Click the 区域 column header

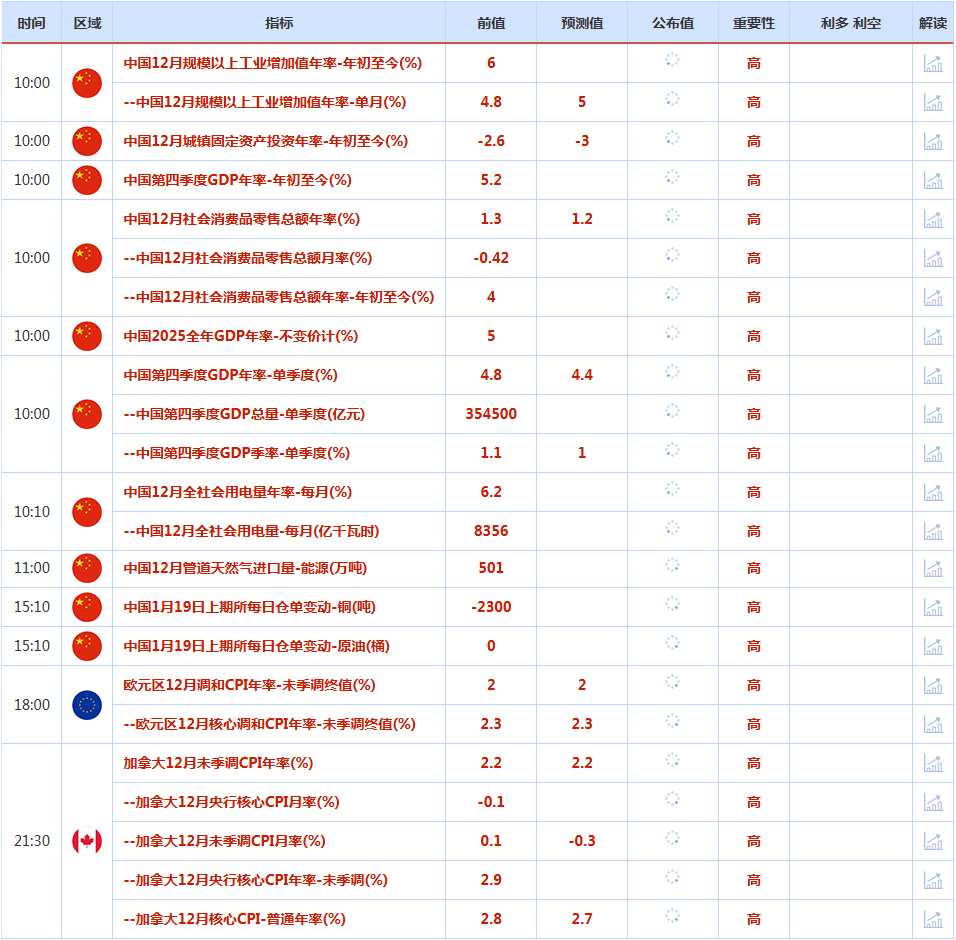[87, 23]
